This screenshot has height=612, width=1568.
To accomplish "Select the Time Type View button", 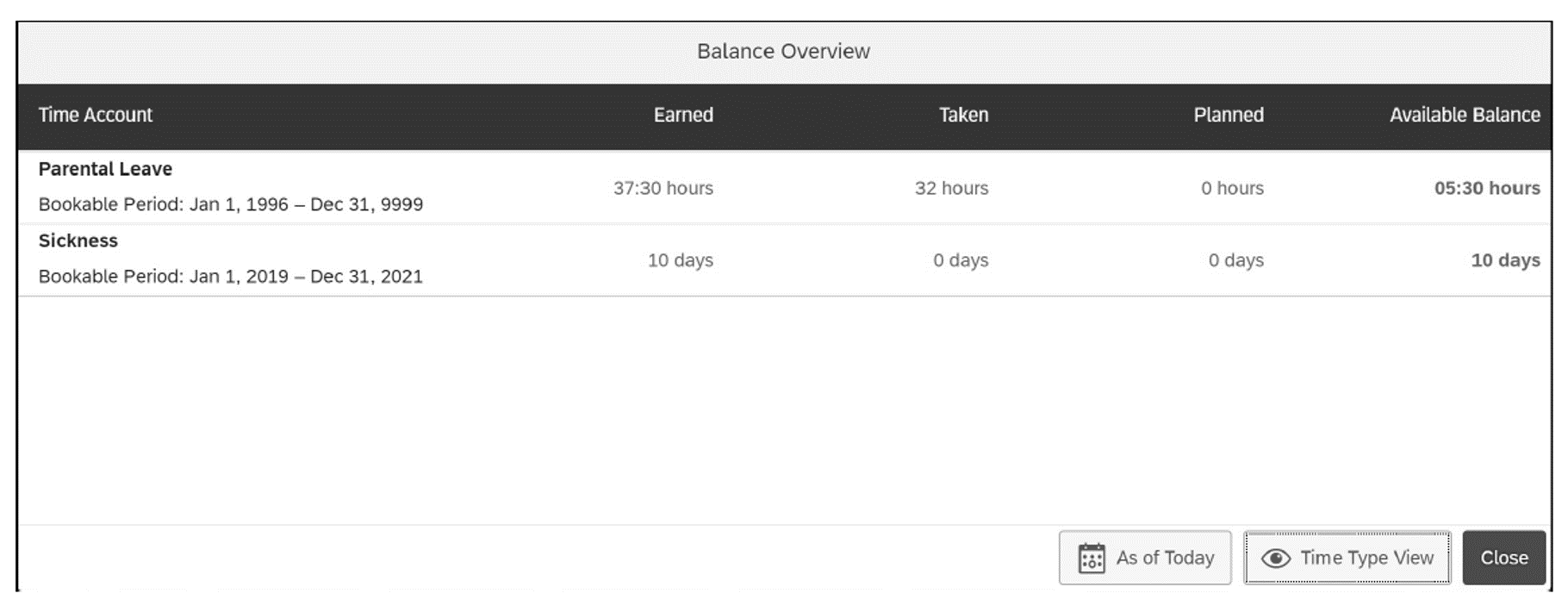I will click(x=1347, y=558).
